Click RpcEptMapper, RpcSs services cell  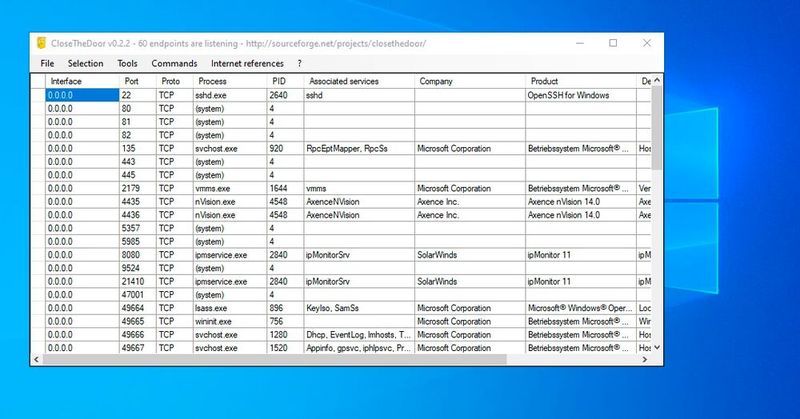[x=359, y=149]
